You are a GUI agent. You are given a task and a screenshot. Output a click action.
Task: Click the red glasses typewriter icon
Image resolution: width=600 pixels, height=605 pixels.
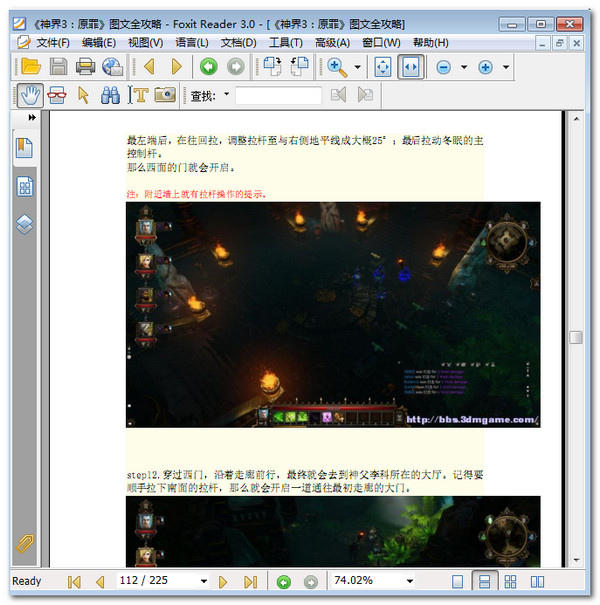[57, 95]
